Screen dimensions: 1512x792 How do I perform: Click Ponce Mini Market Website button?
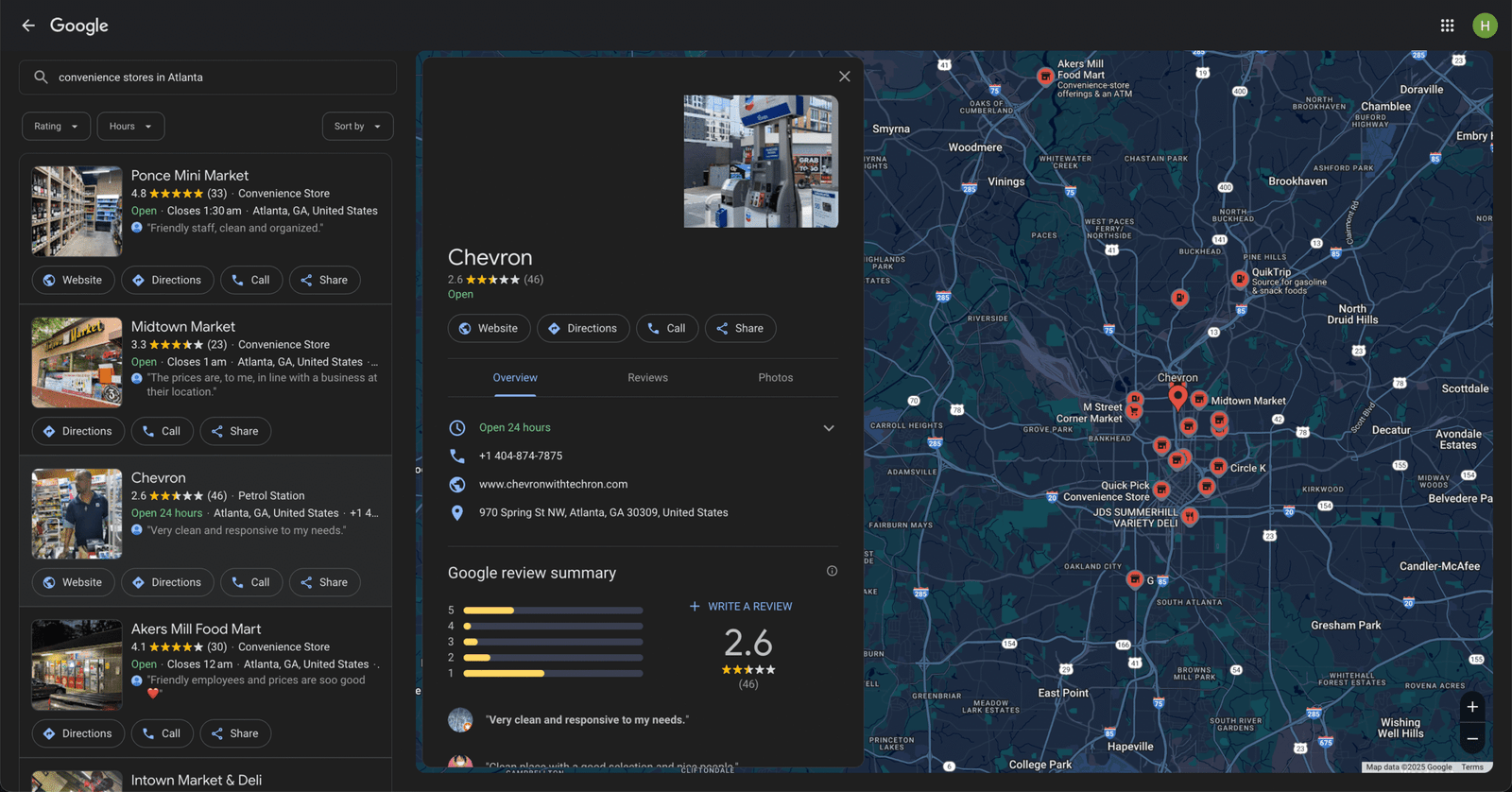coord(73,281)
